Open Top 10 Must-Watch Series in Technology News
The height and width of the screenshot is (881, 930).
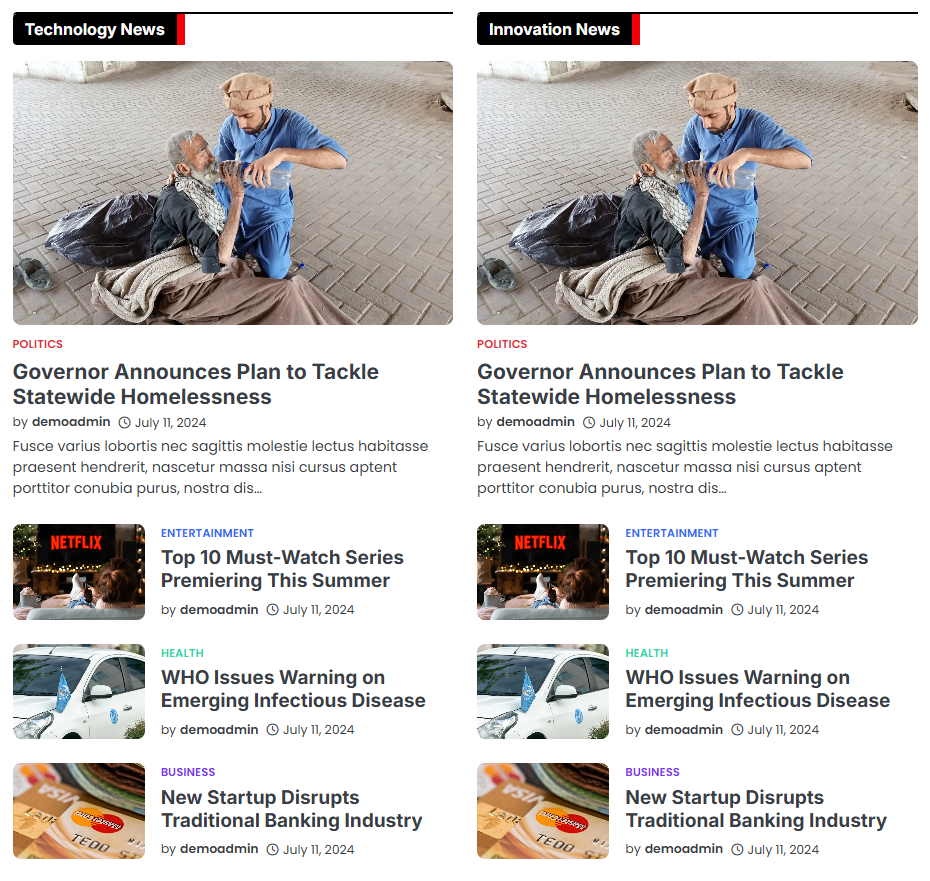click(282, 568)
